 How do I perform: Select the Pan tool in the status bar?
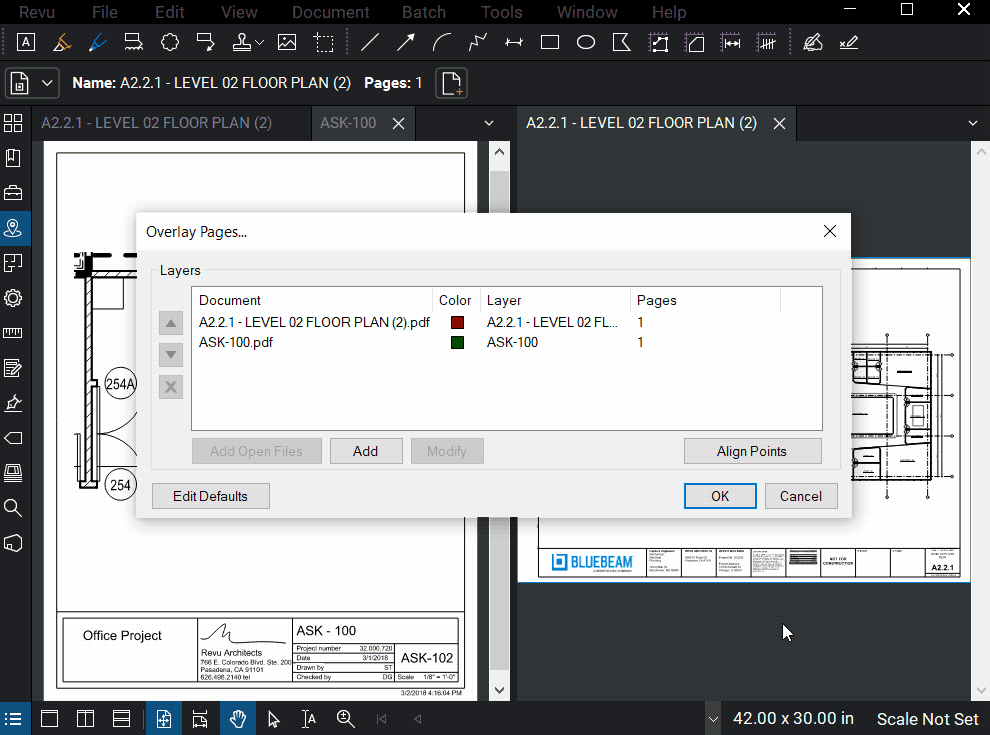[x=237, y=718]
